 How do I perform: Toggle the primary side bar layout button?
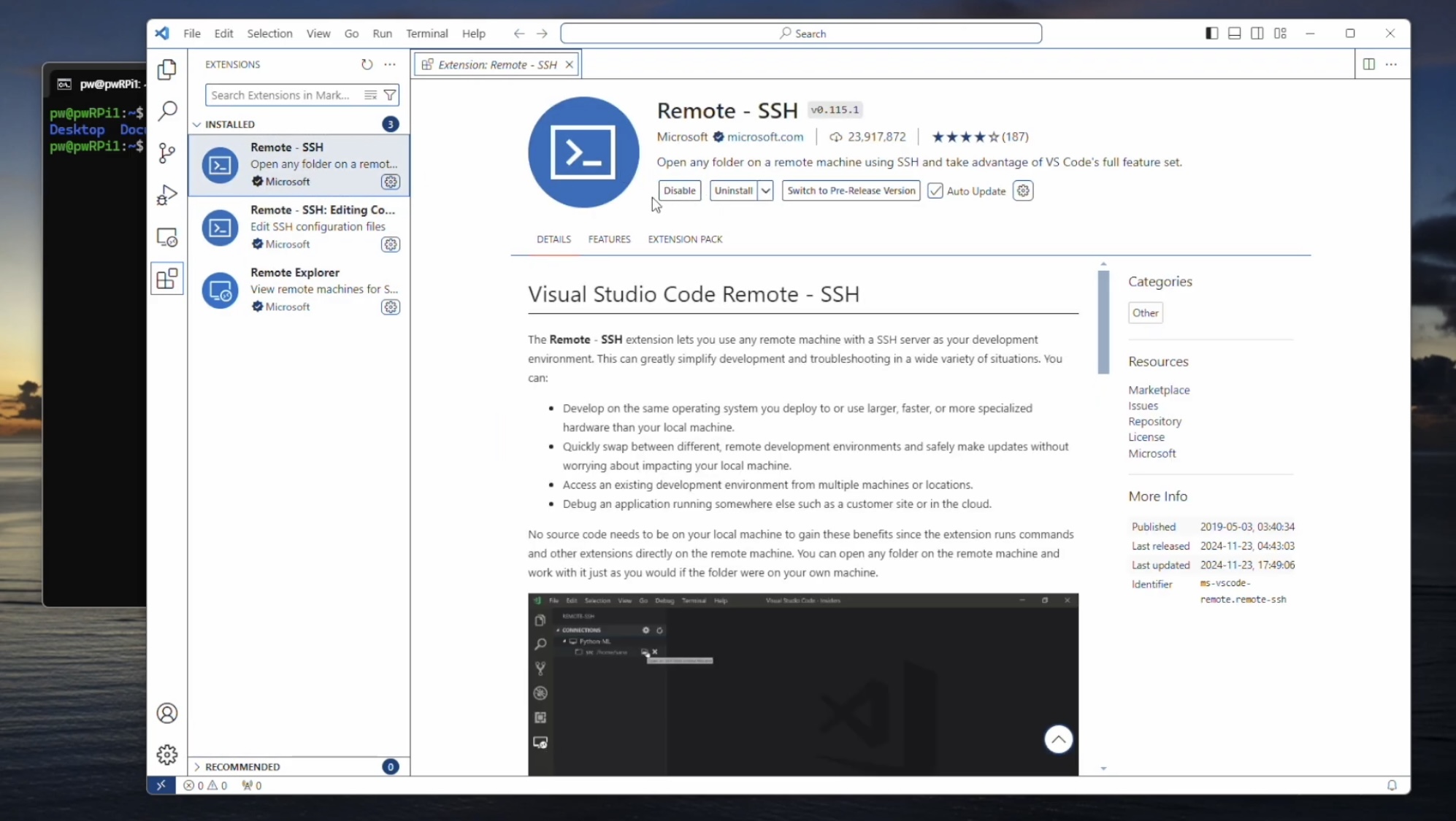1211,34
